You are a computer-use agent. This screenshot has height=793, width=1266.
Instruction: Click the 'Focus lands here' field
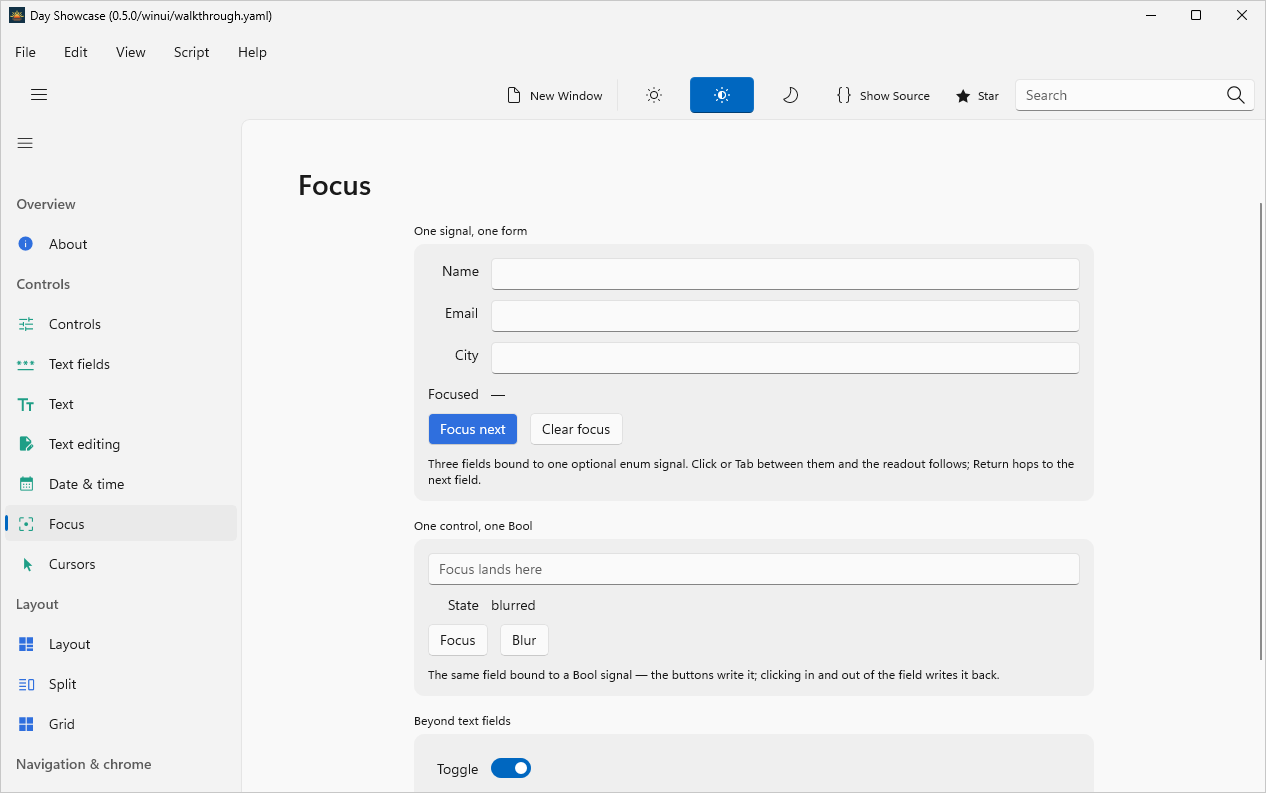coord(754,569)
